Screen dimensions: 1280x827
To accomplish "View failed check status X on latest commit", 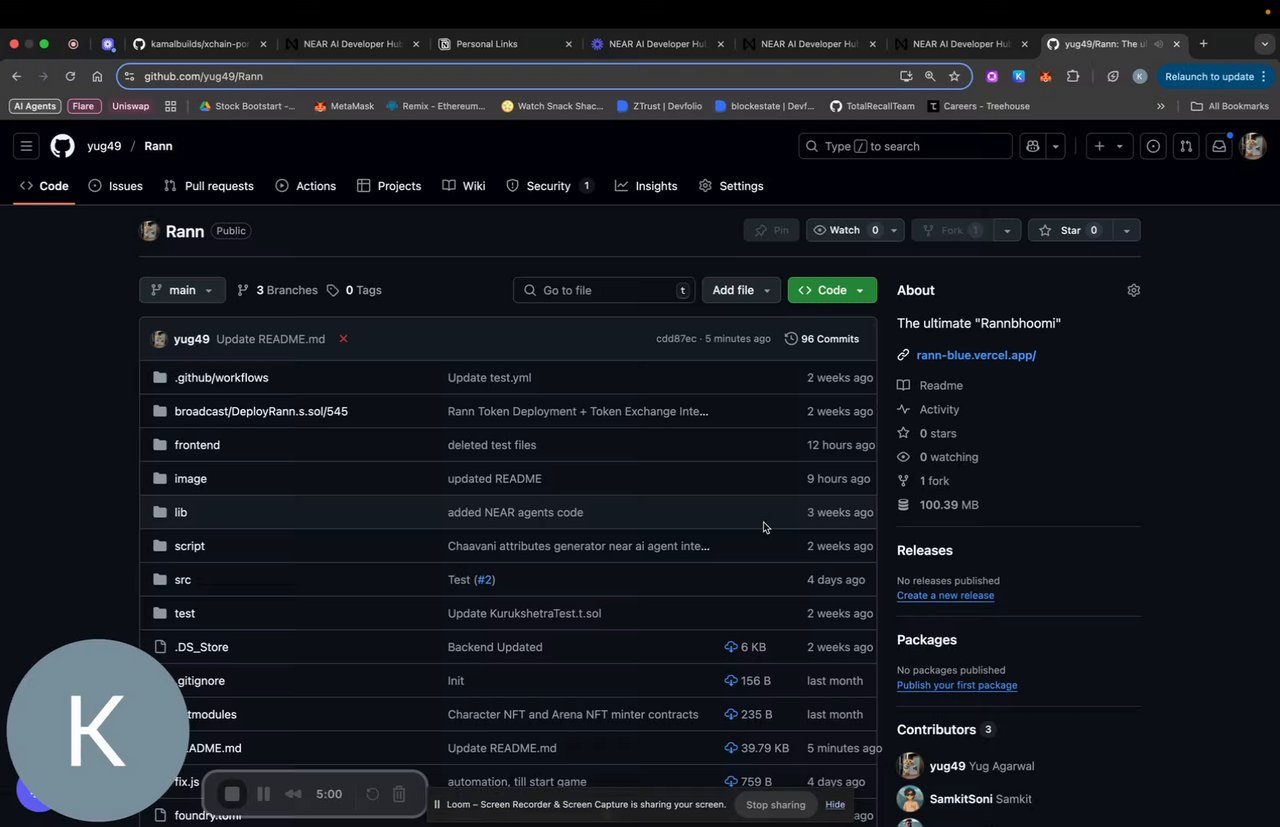I will [343, 339].
